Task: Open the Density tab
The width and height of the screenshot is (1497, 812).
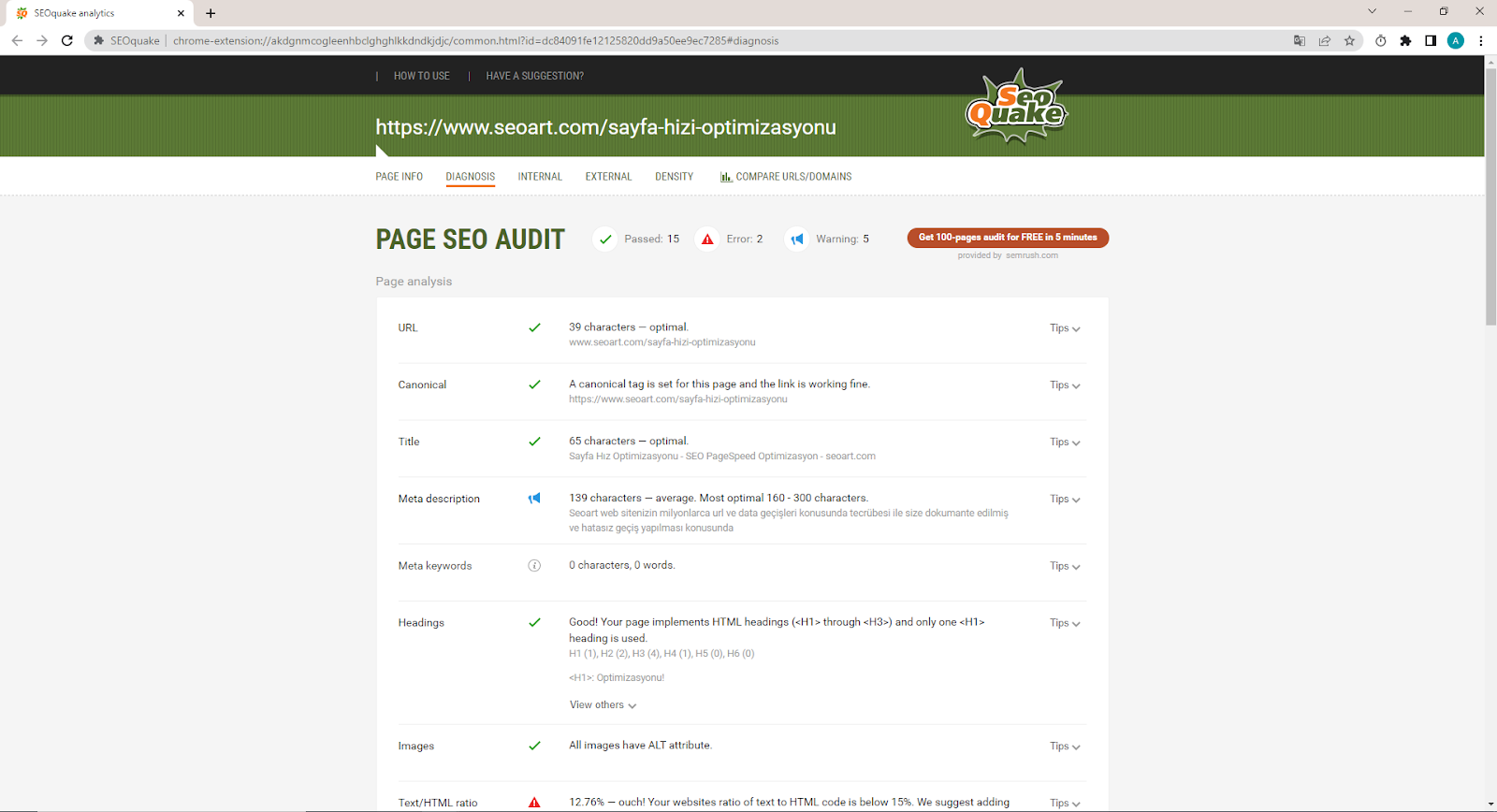Action: click(x=674, y=177)
